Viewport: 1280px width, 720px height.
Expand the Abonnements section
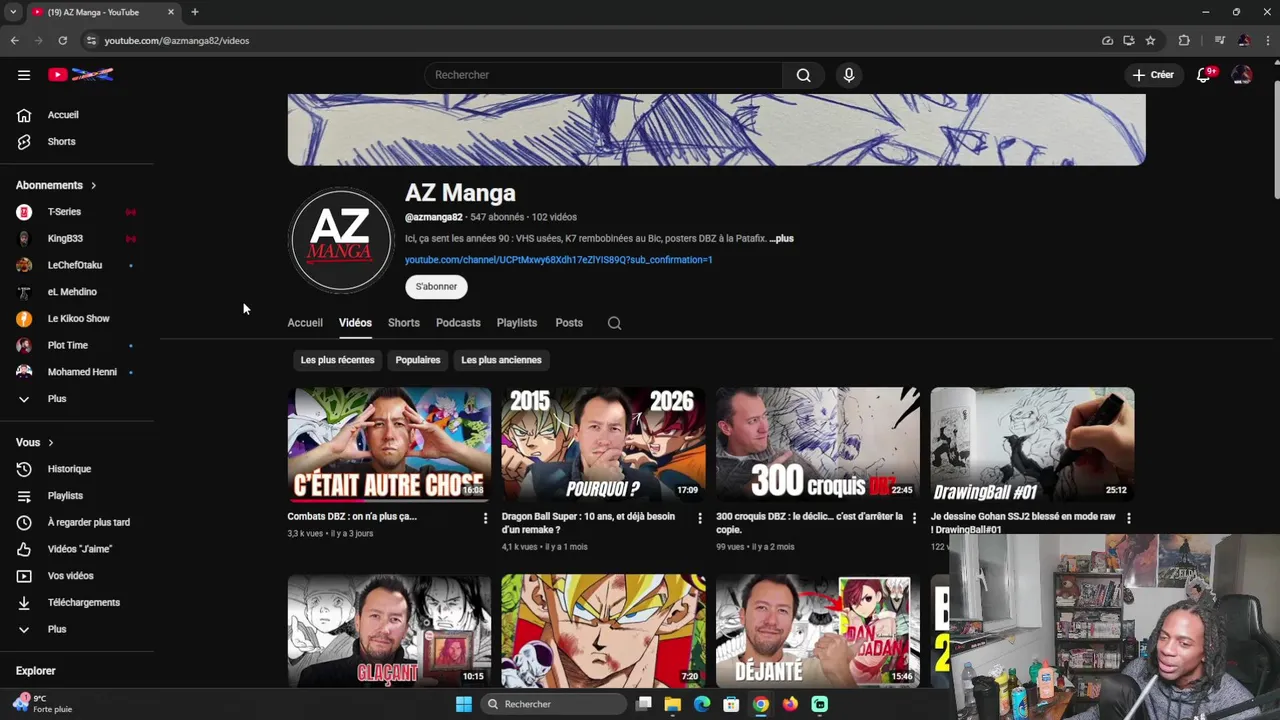[x=56, y=185]
